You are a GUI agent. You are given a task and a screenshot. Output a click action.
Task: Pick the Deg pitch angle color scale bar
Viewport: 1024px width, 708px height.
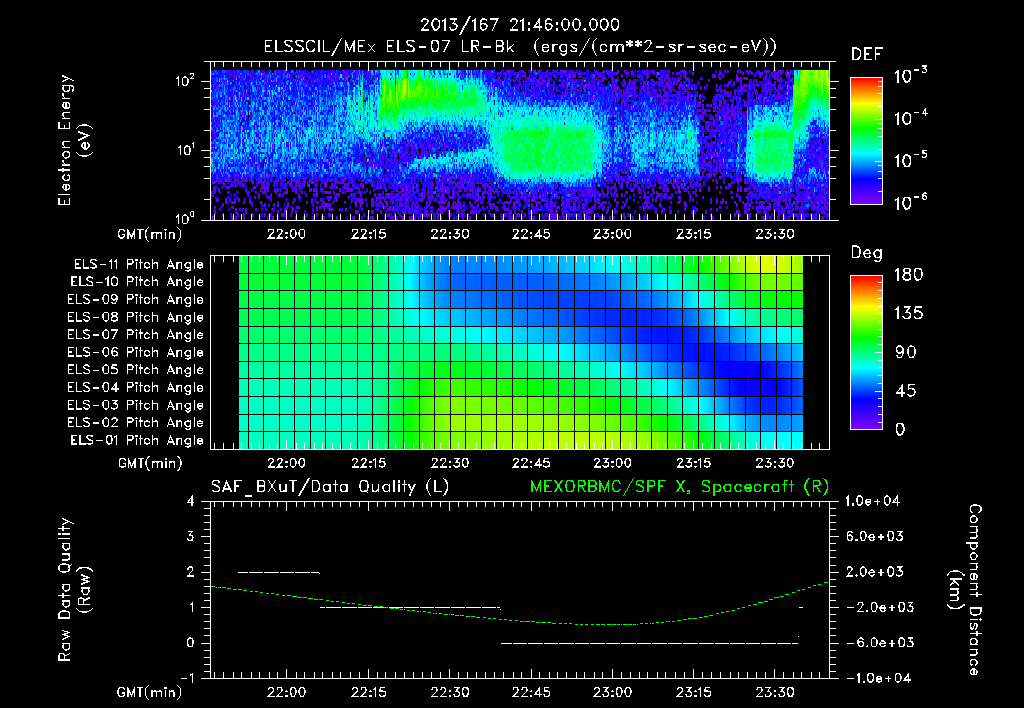tap(866, 353)
